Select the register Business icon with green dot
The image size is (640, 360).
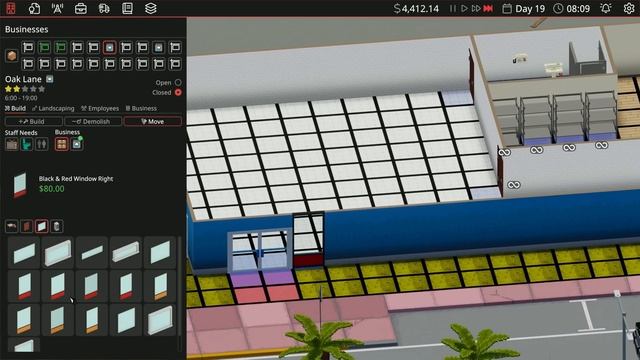[77, 144]
